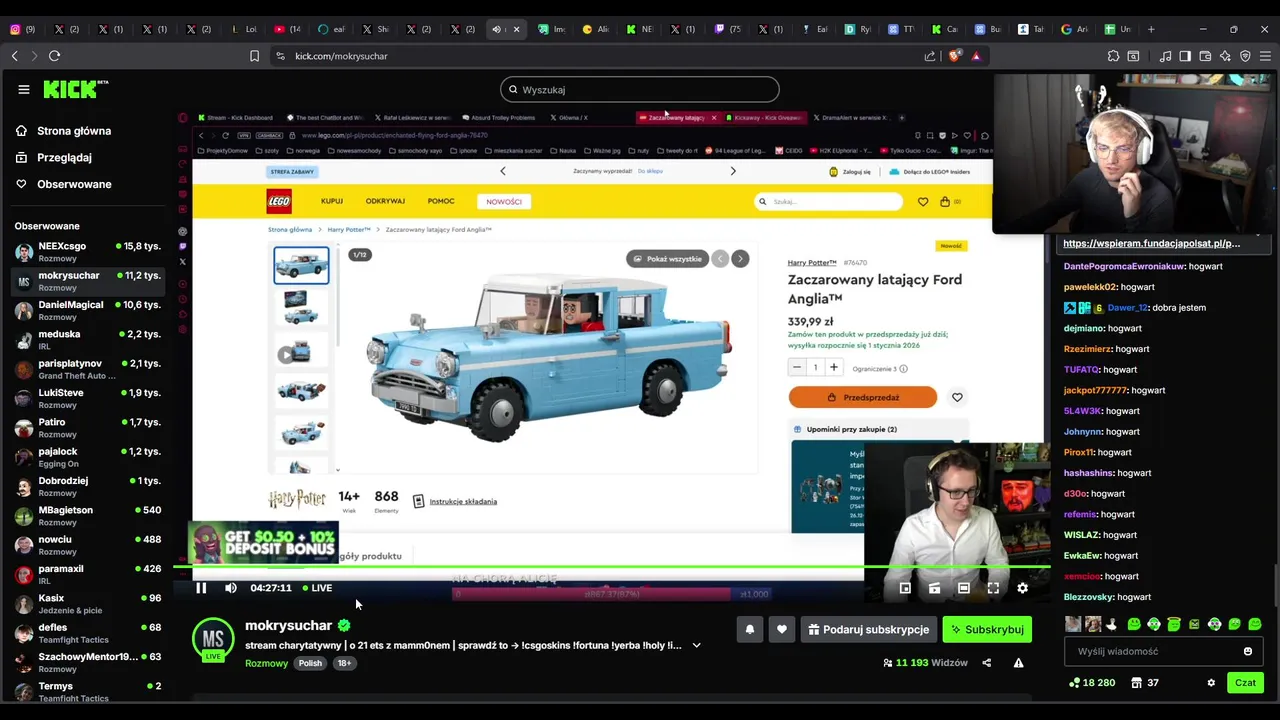Open Brave VPN shield icon
1280x720 pixels.
click(x=1245, y=56)
